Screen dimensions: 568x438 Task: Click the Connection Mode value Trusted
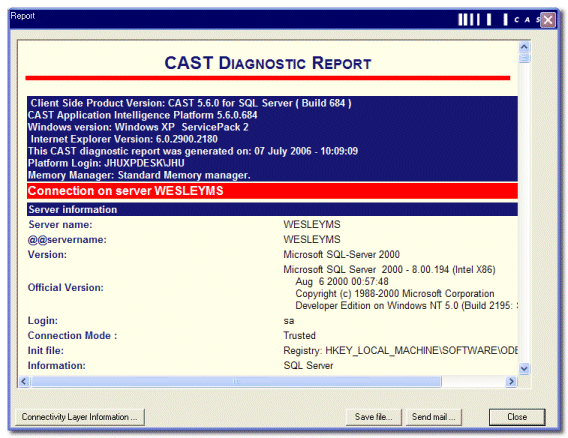coord(300,335)
